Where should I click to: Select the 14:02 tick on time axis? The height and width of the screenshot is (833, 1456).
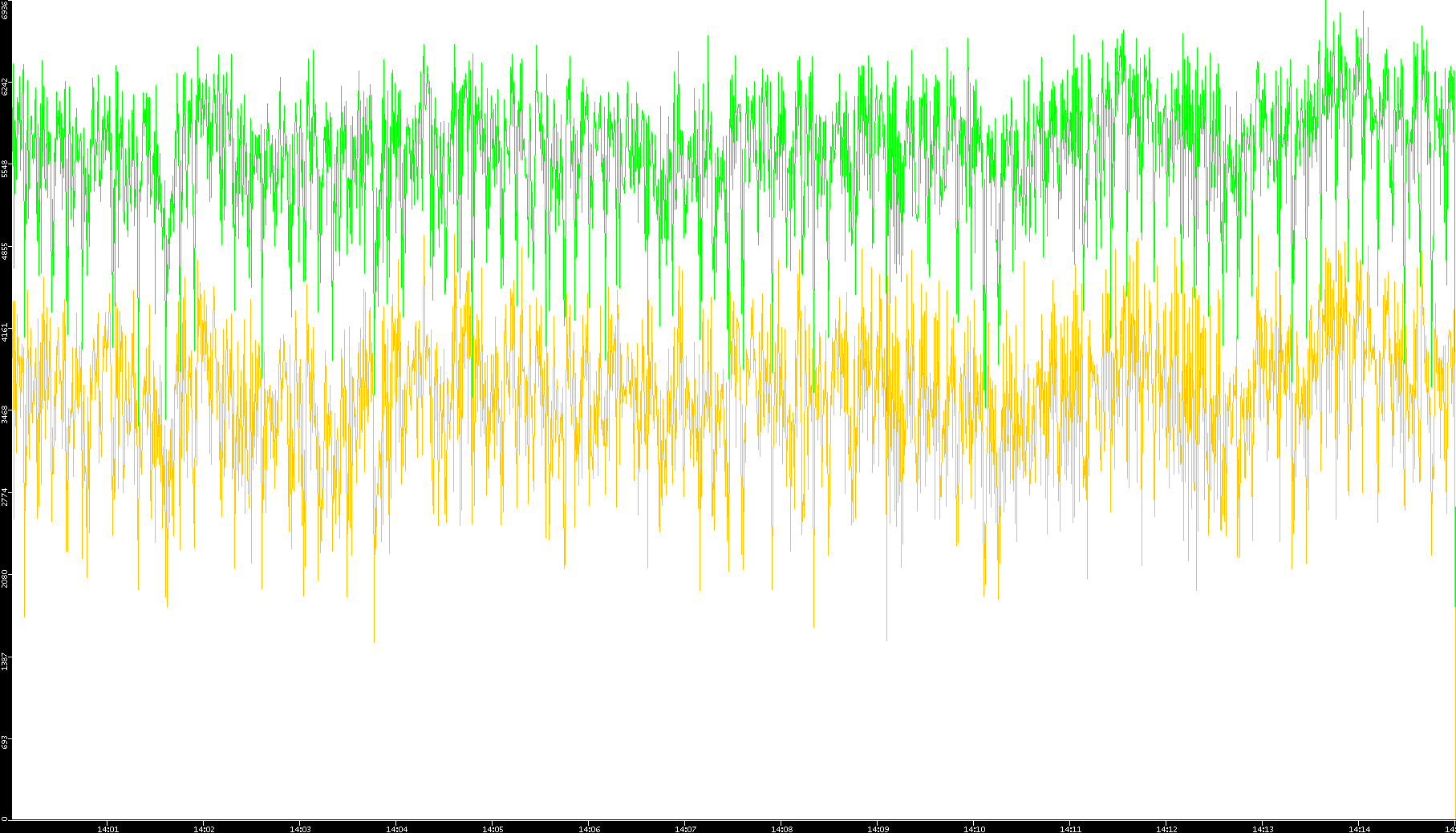pos(204,829)
